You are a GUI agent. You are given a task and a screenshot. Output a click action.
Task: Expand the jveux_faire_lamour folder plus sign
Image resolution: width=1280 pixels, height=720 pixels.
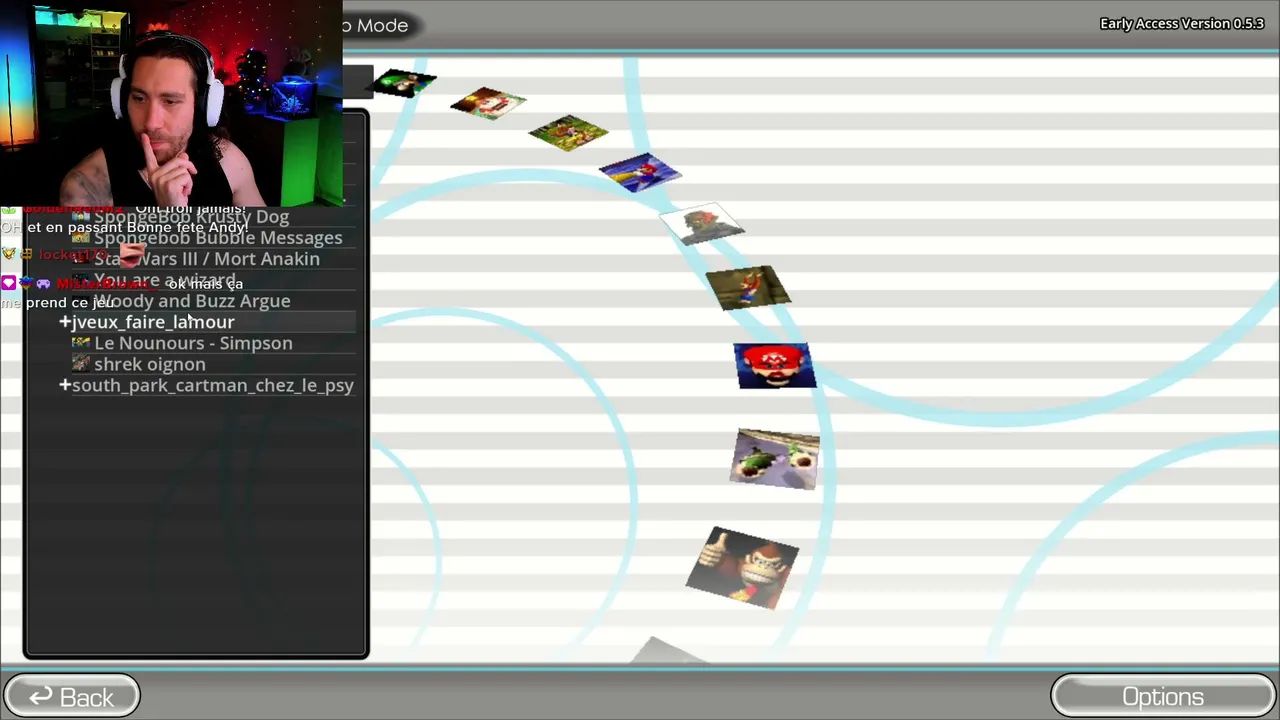(65, 322)
